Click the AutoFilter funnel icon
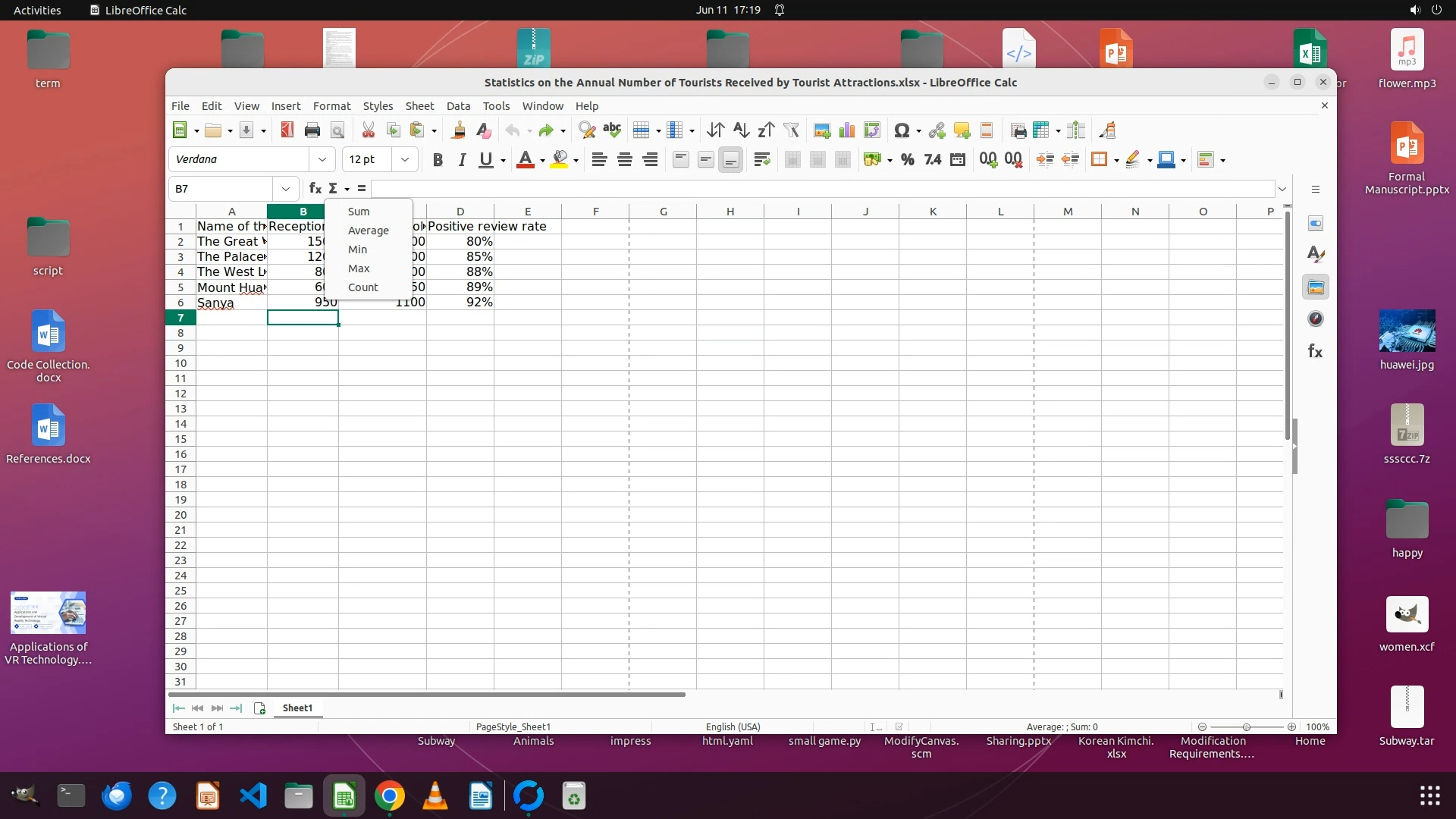 [791, 130]
